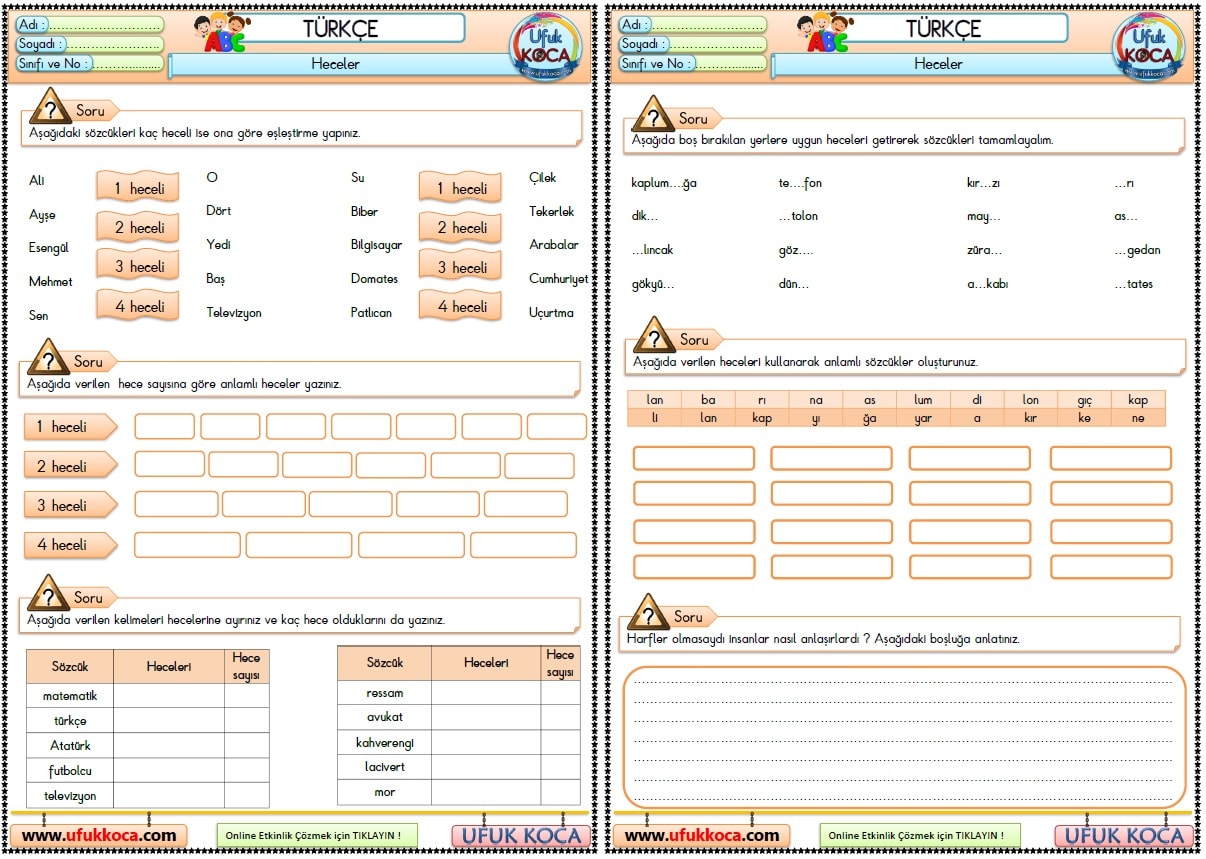Click the incomplete word 'kır…zı'
Viewport: 1206px width, 859px height.
[983, 183]
